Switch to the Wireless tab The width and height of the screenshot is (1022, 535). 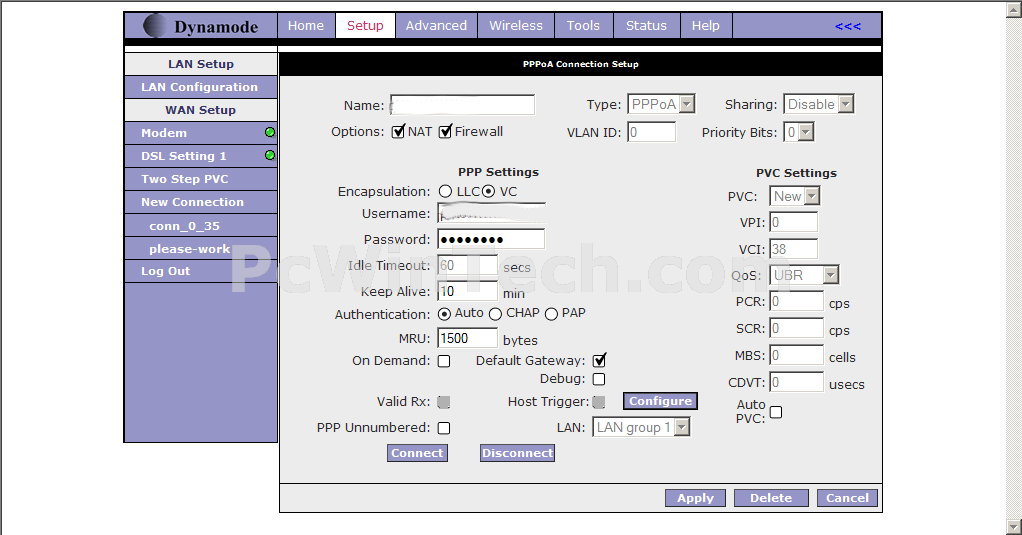pos(516,25)
